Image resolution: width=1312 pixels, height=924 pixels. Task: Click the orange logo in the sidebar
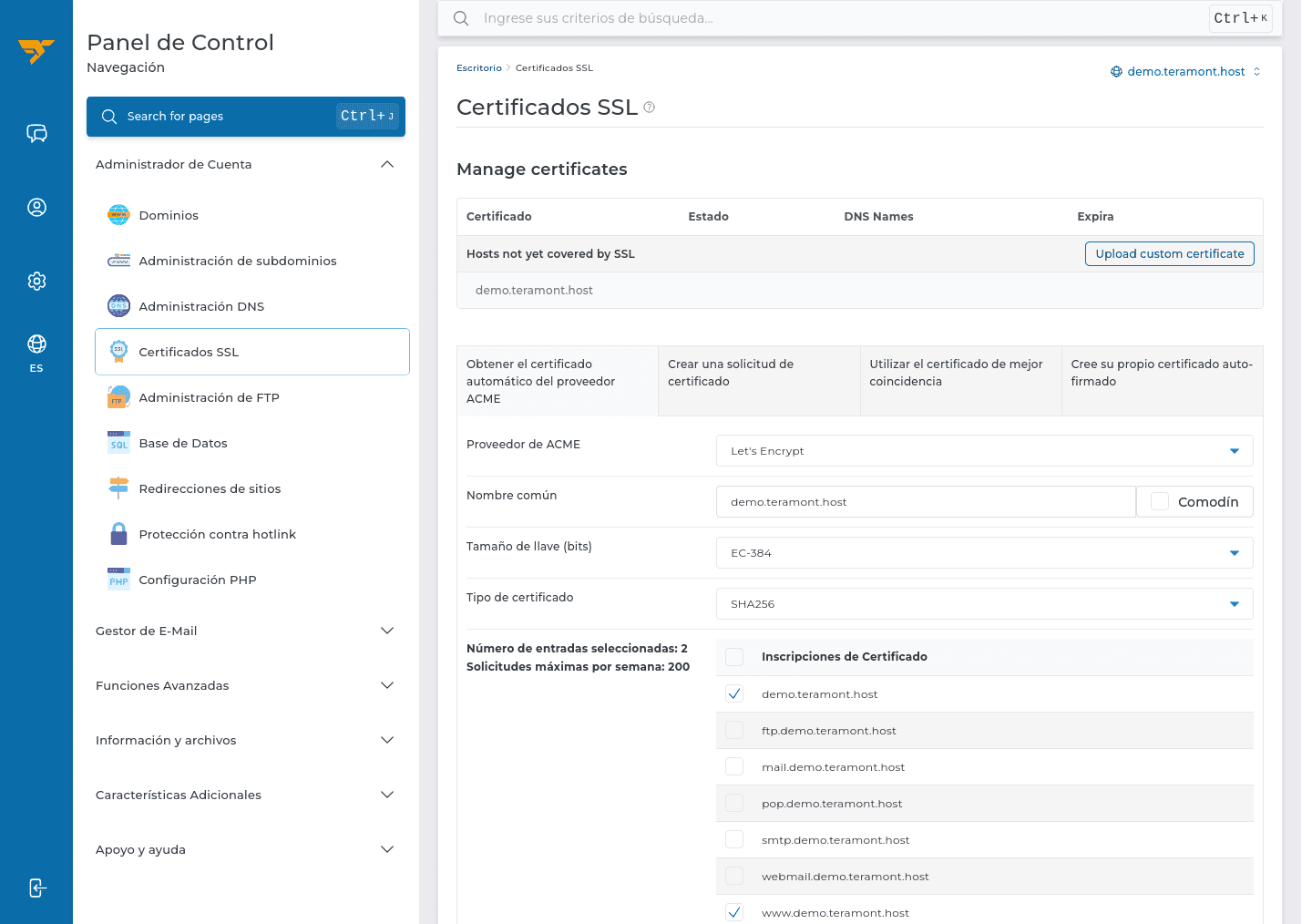[x=36, y=51]
